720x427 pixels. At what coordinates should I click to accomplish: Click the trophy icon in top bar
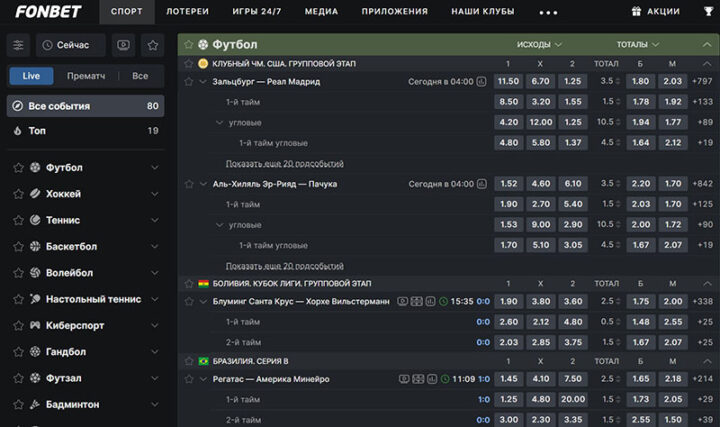tap(709, 11)
